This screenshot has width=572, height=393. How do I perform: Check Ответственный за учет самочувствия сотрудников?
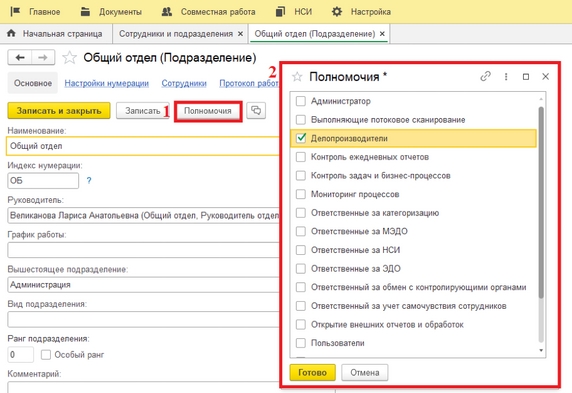(301, 306)
